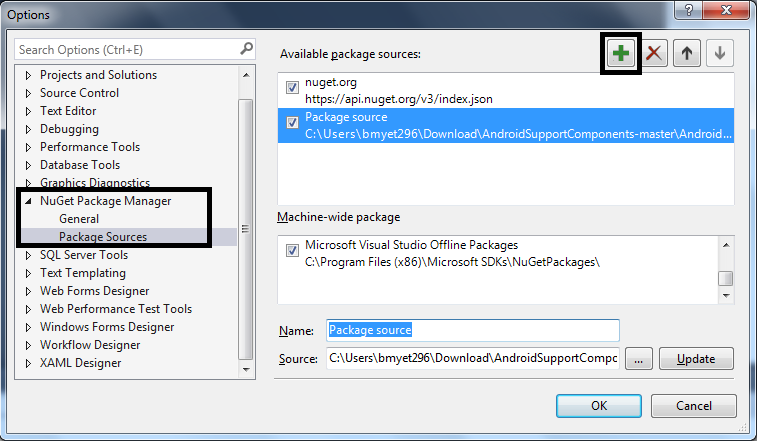Click options tree scrollbar up arrow
The width and height of the screenshot is (757, 441).
point(246,75)
